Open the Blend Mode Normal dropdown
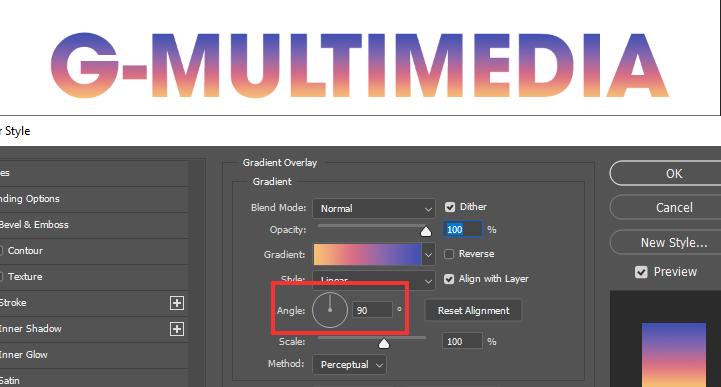 click(x=374, y=208)
